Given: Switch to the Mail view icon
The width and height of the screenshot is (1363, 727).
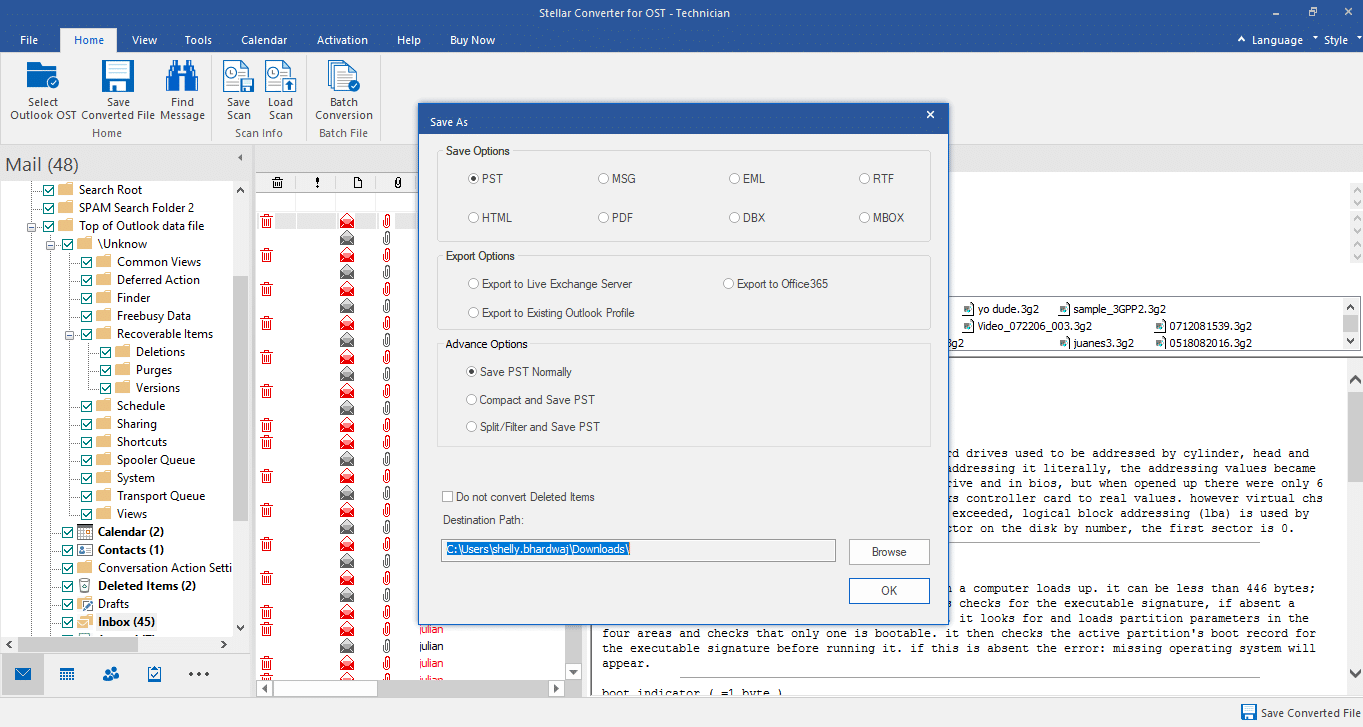Looking at the screenshot, I should (x=23, y=674).
